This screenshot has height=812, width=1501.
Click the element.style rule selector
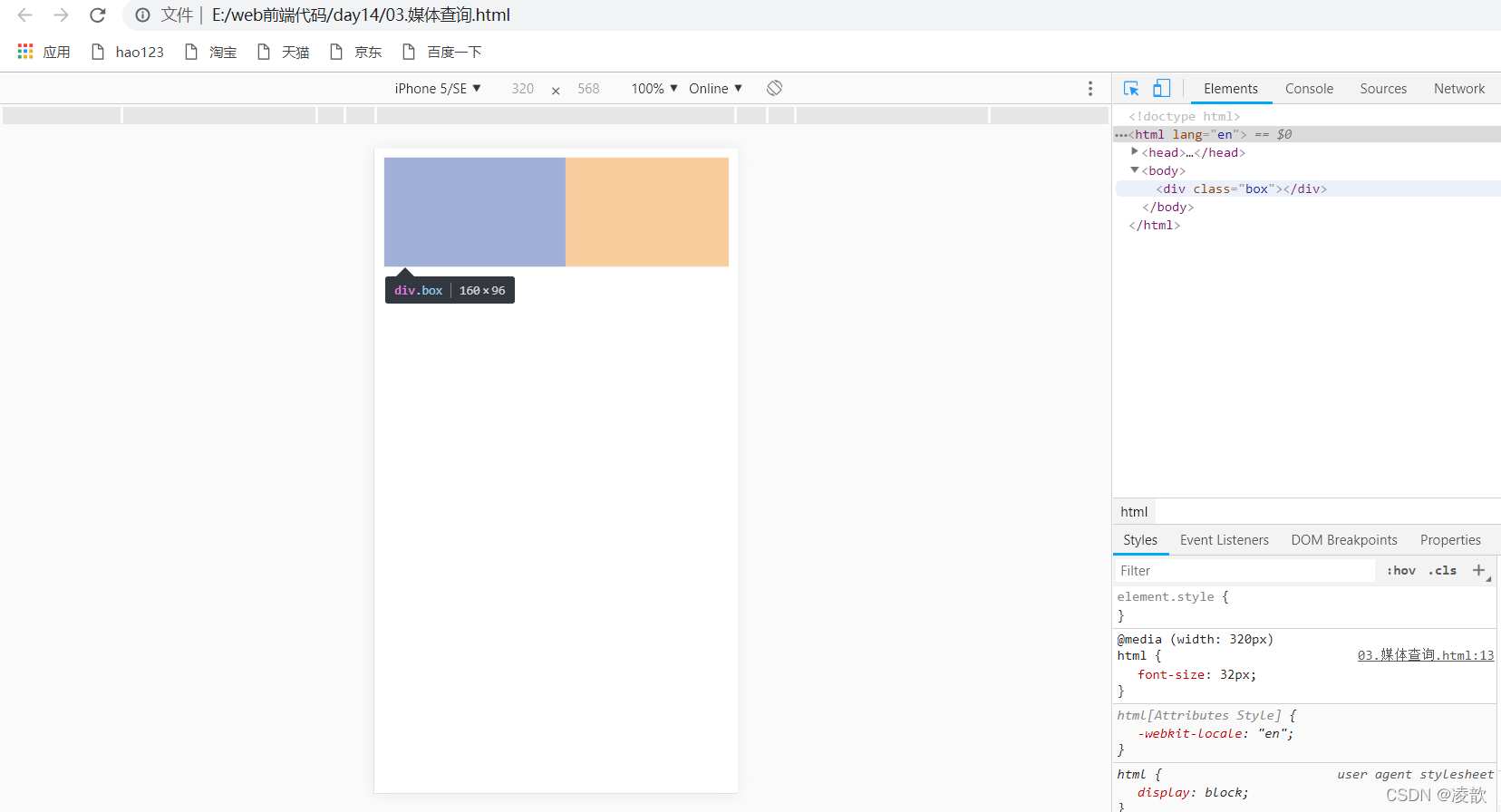coord(1166,596)
